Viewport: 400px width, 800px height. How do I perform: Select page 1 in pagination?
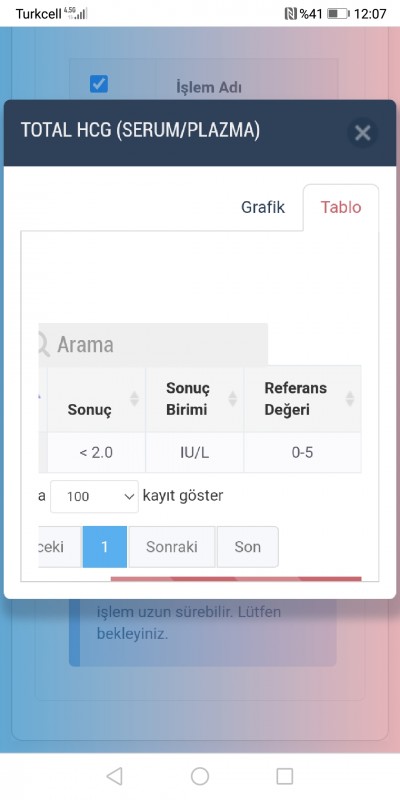coord(105,547)
